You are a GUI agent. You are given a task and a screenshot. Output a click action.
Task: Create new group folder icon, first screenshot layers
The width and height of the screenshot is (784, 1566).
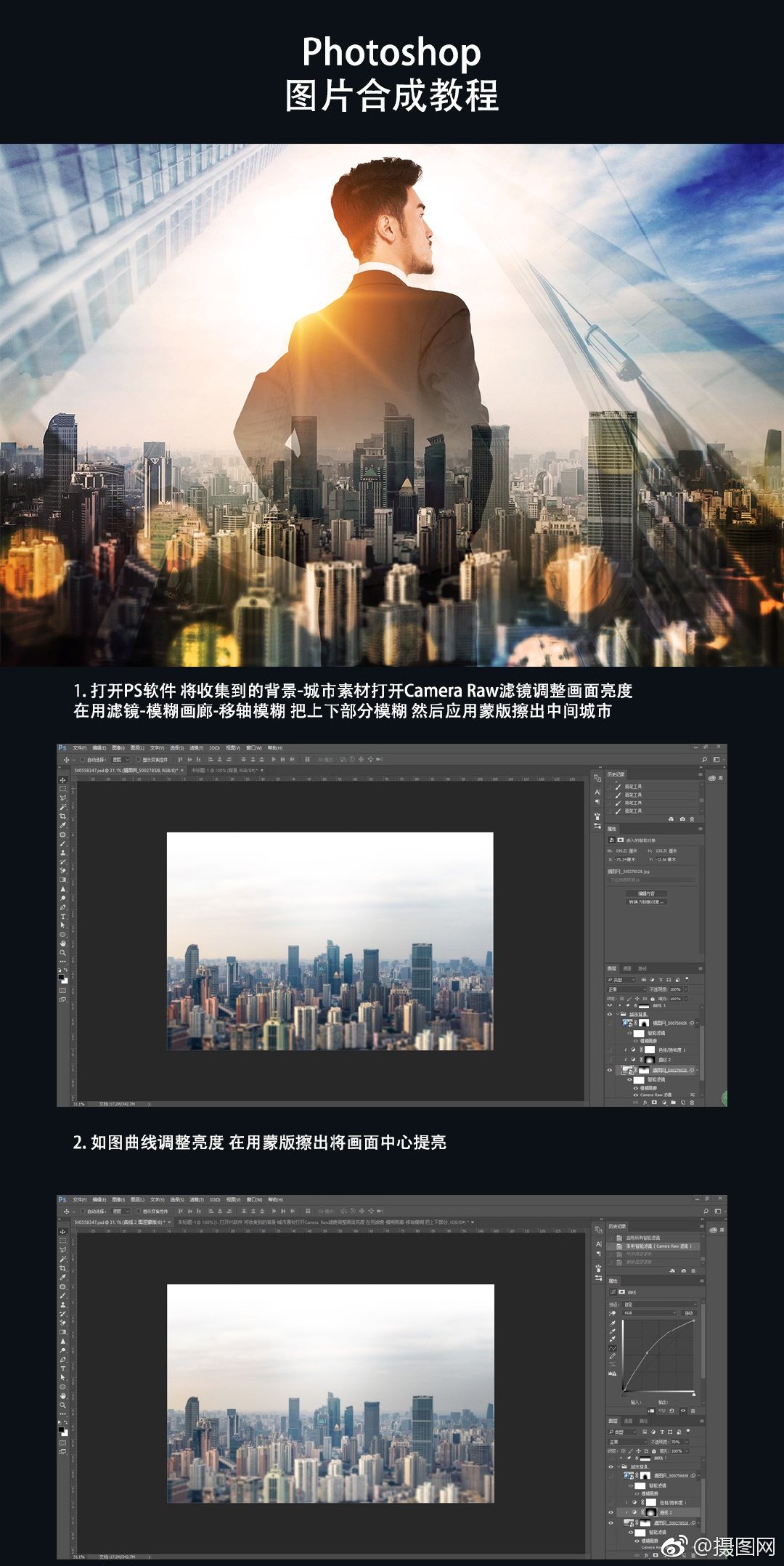pyautogui.click(x=674, y=1103)
